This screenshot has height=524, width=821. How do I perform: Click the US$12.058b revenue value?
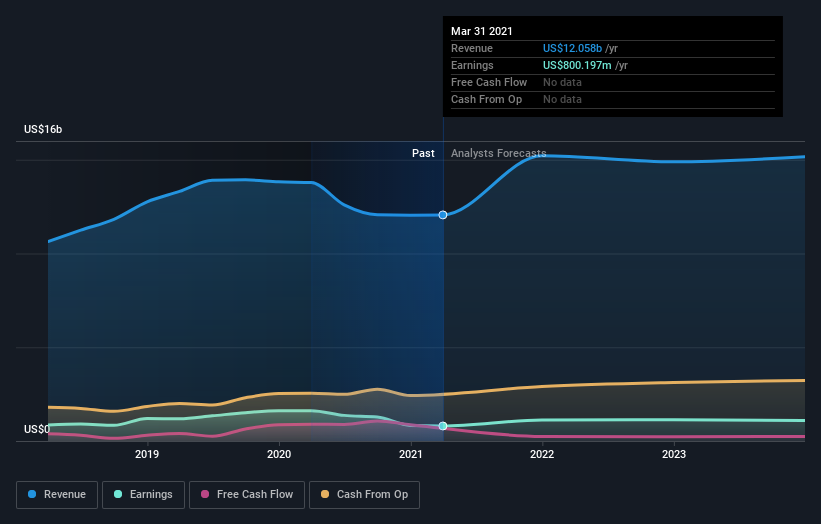pyautogui.click(x=572, y=48)
